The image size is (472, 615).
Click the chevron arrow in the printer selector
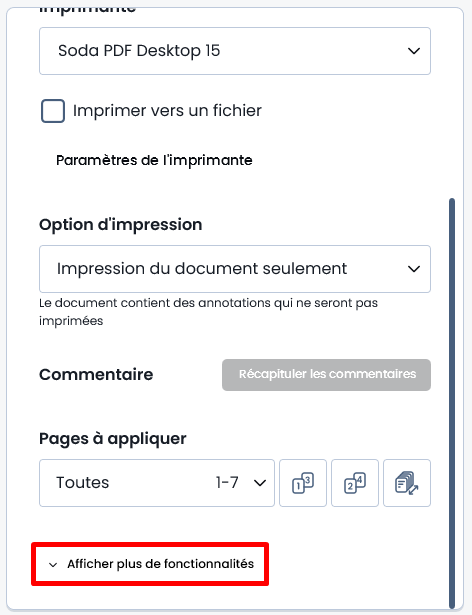coord(414,51)
